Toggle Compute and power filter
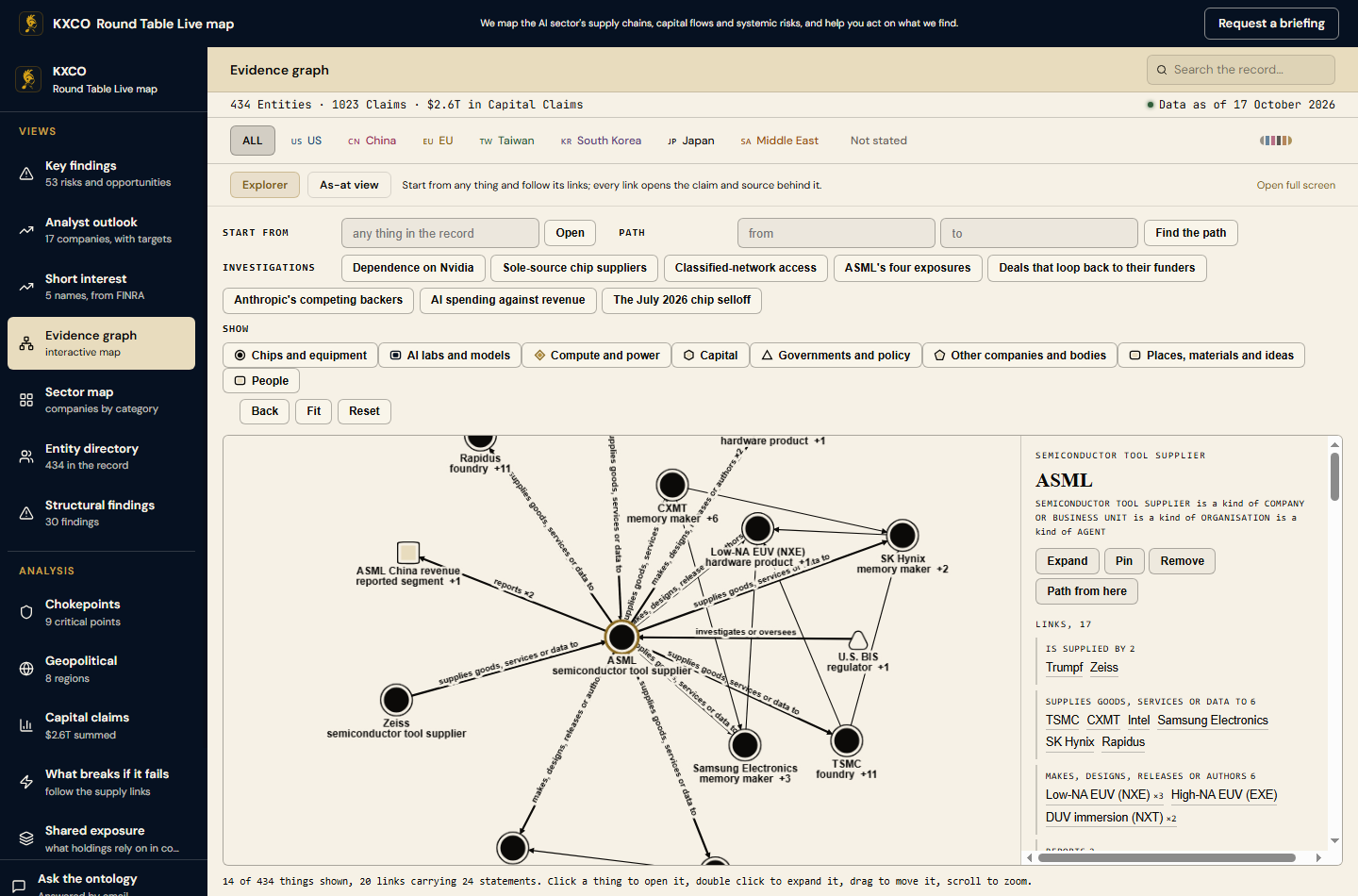 [596, 356]
